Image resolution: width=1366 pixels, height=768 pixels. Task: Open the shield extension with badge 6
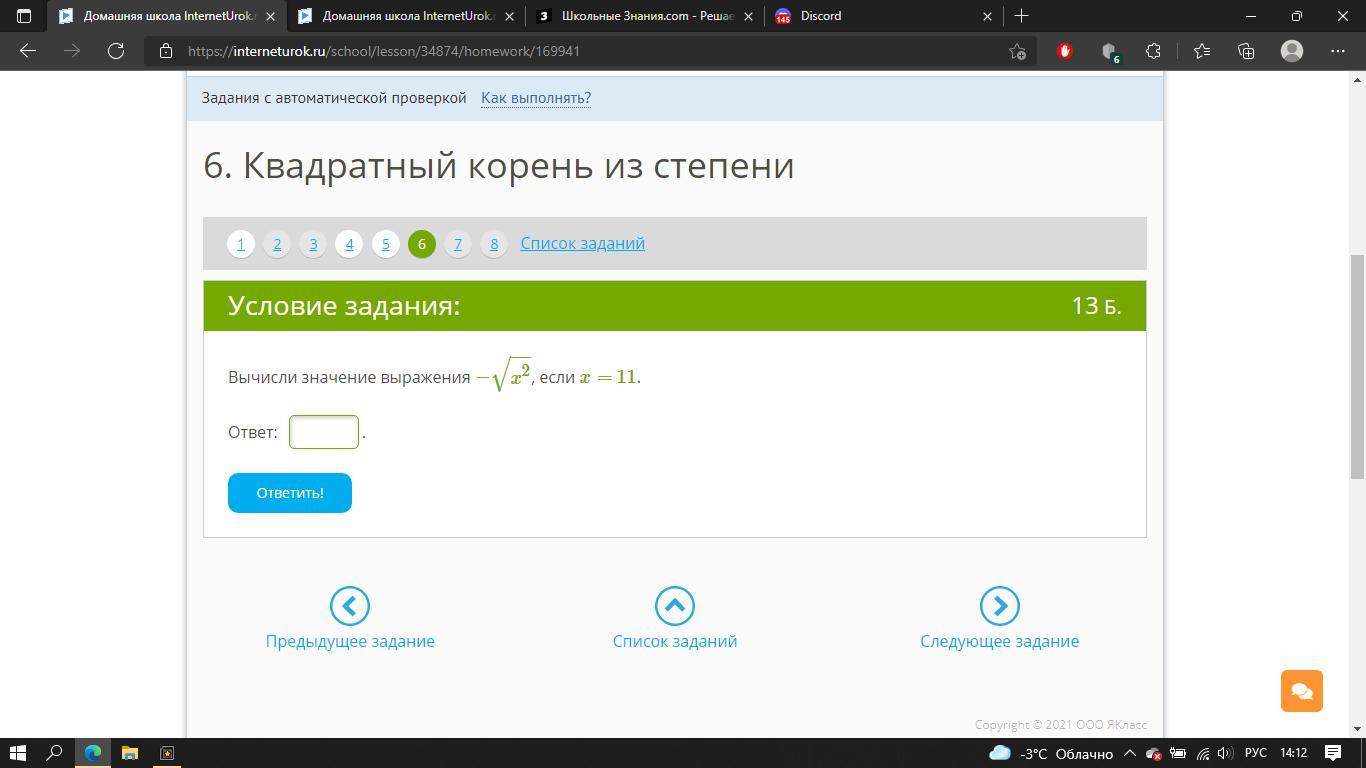(x=1109, y=51)
